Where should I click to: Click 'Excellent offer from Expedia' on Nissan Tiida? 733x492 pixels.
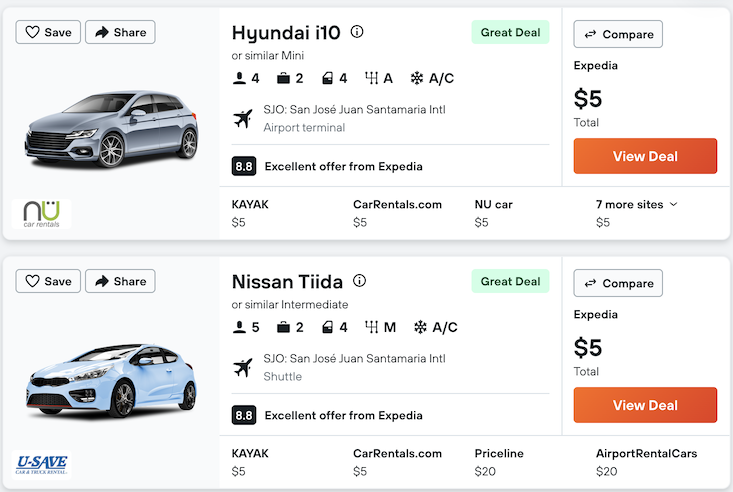click(344, 415)
